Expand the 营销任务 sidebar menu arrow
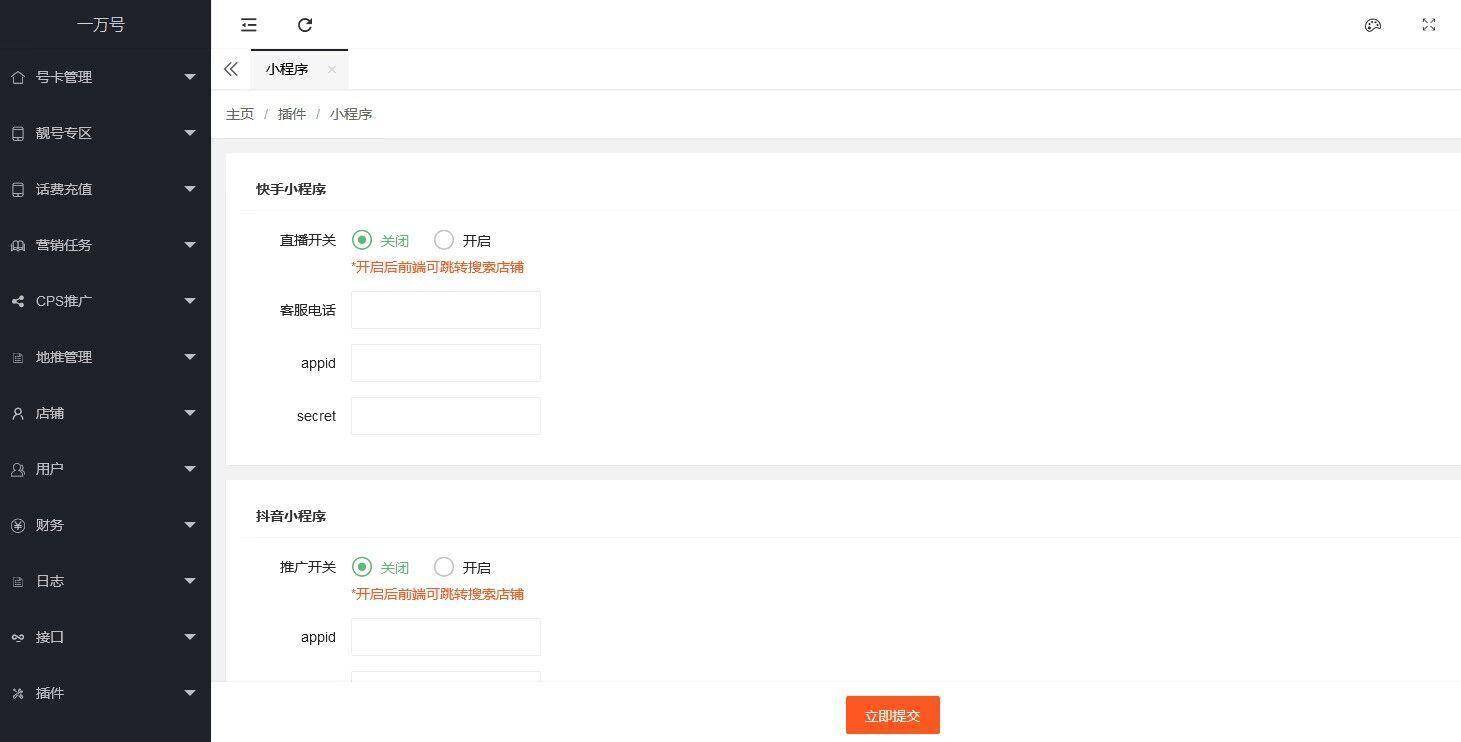The width and height of the screenshot is (1461, 742). (x=190, y=245)
